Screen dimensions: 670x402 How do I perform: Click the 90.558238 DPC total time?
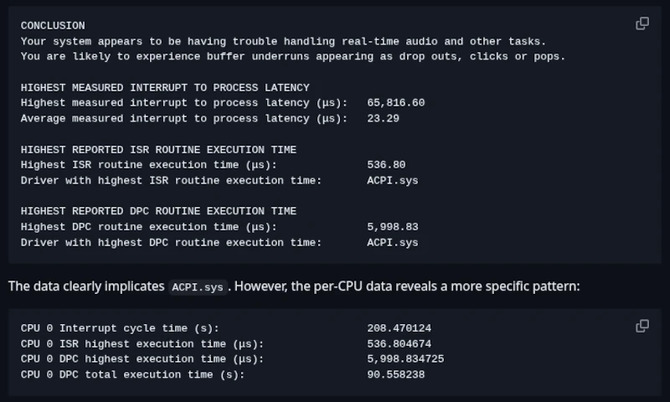(x=396, y=374)
